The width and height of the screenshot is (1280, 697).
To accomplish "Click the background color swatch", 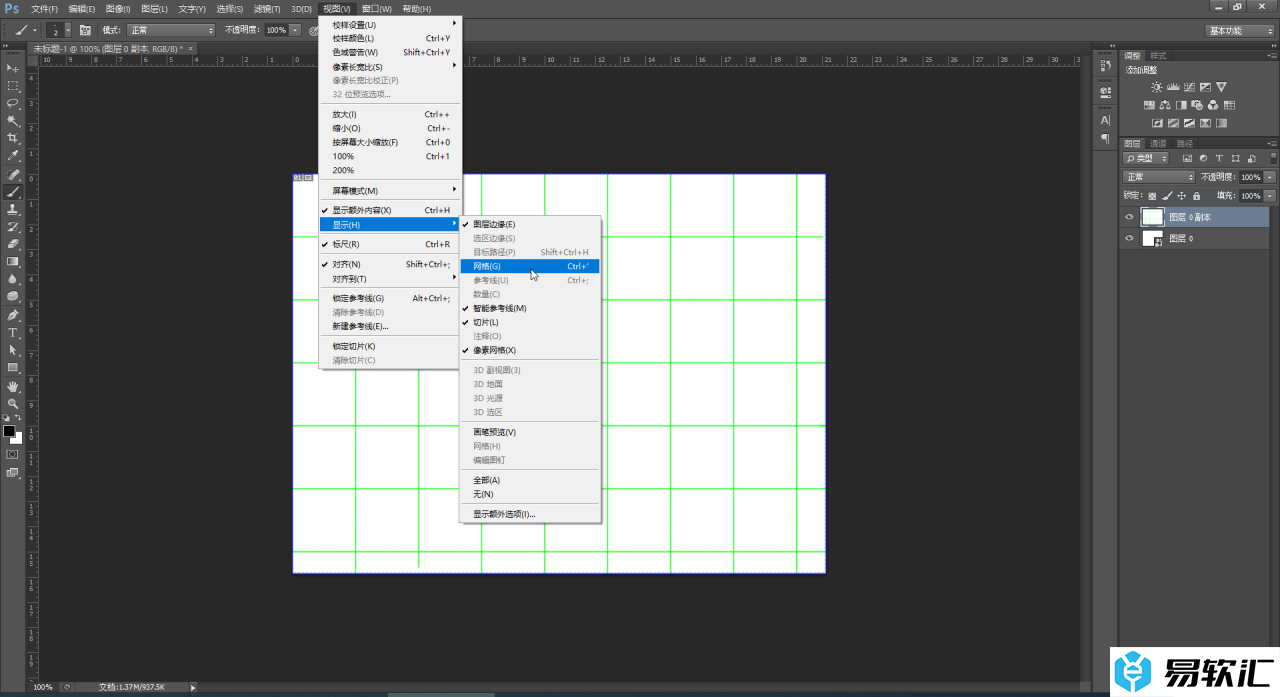I will click(x=17, y=438).
